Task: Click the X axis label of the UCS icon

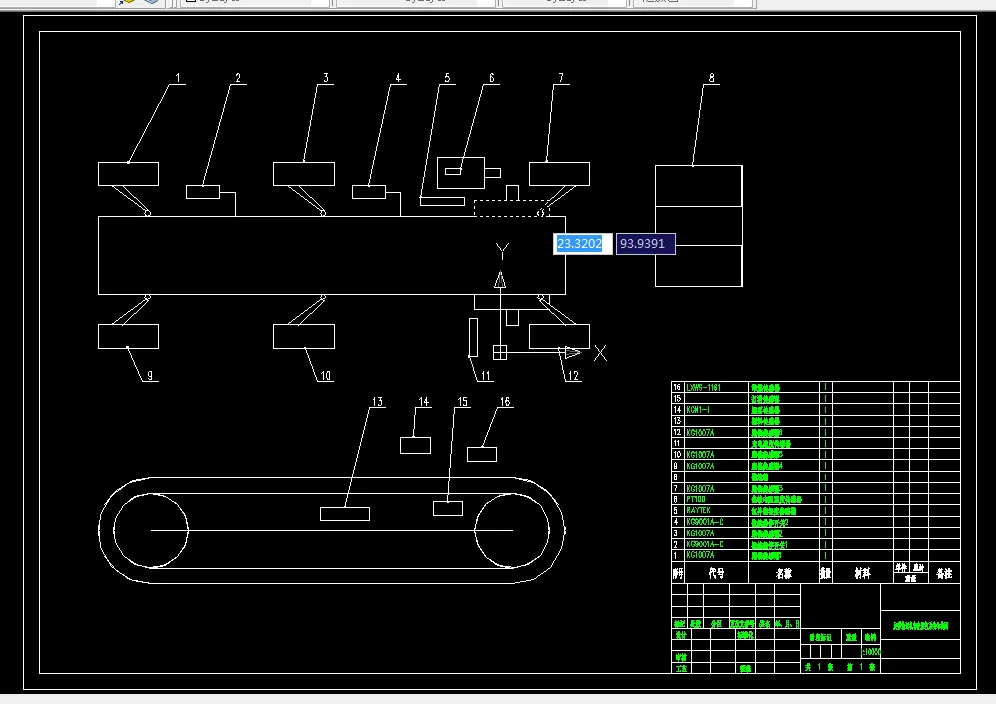Action: click(600, 353)
